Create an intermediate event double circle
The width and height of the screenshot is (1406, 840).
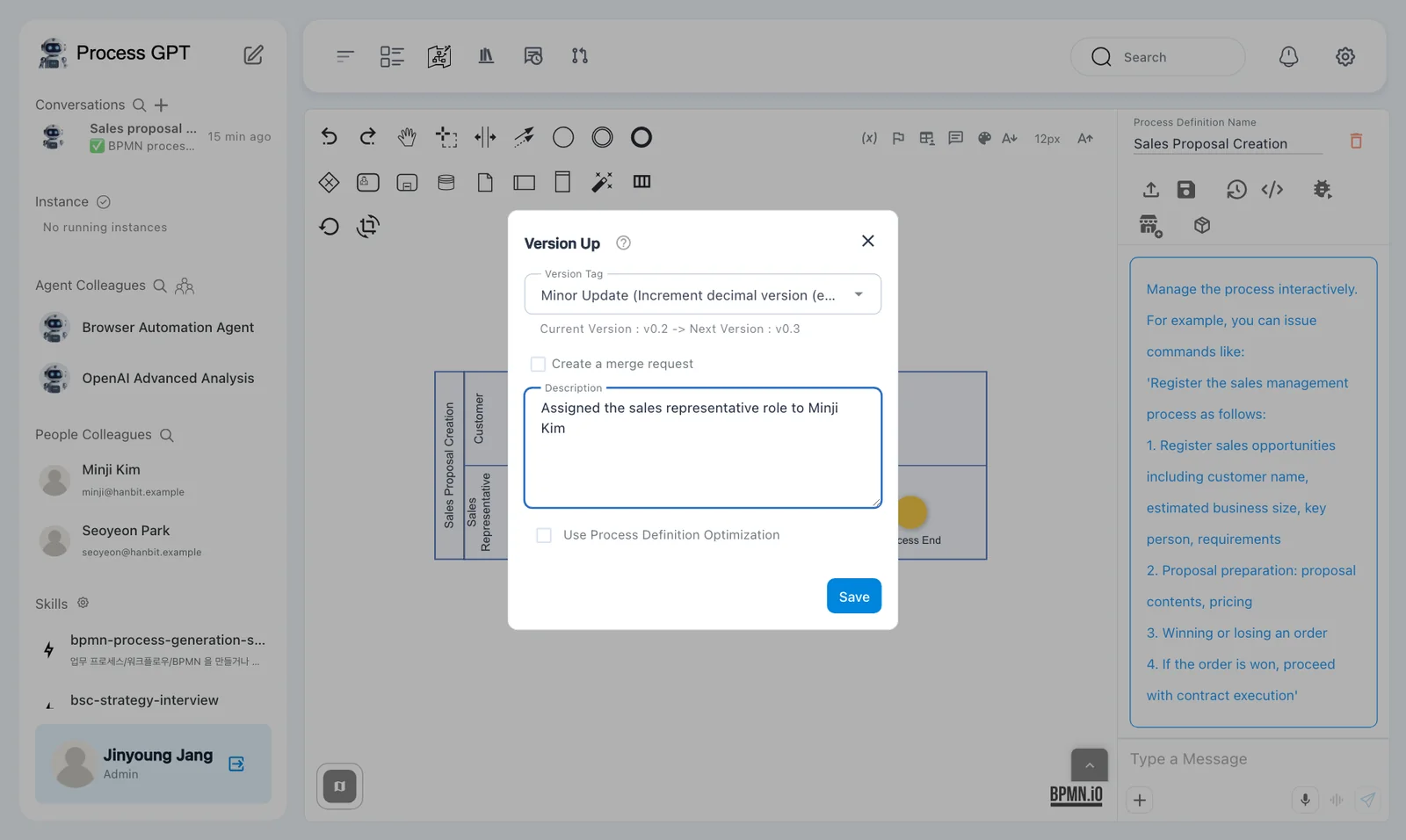tap(602, 137)
